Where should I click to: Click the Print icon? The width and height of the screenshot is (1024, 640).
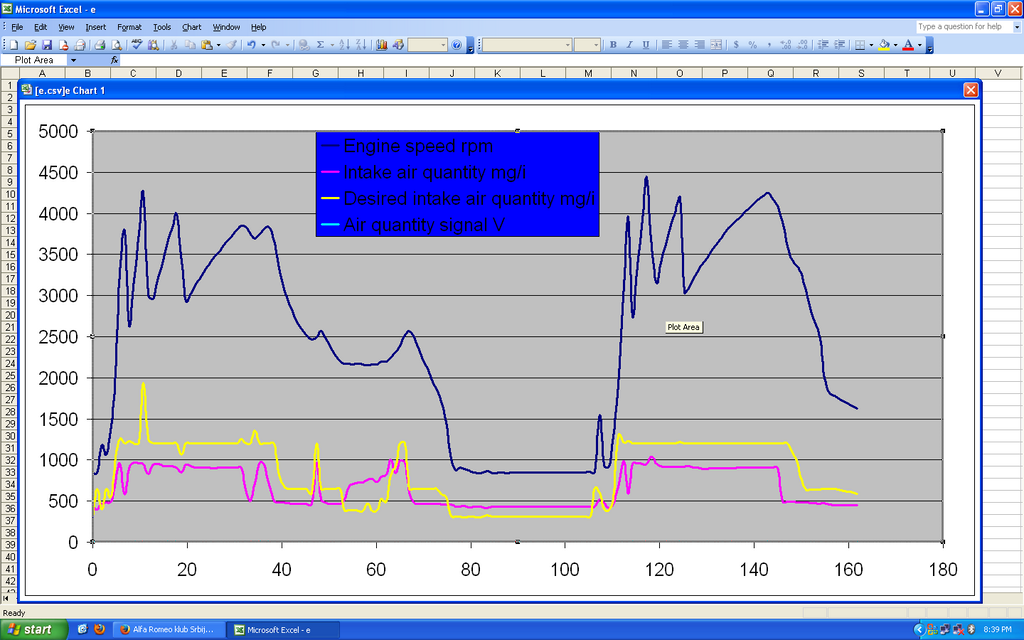point(99,44)
